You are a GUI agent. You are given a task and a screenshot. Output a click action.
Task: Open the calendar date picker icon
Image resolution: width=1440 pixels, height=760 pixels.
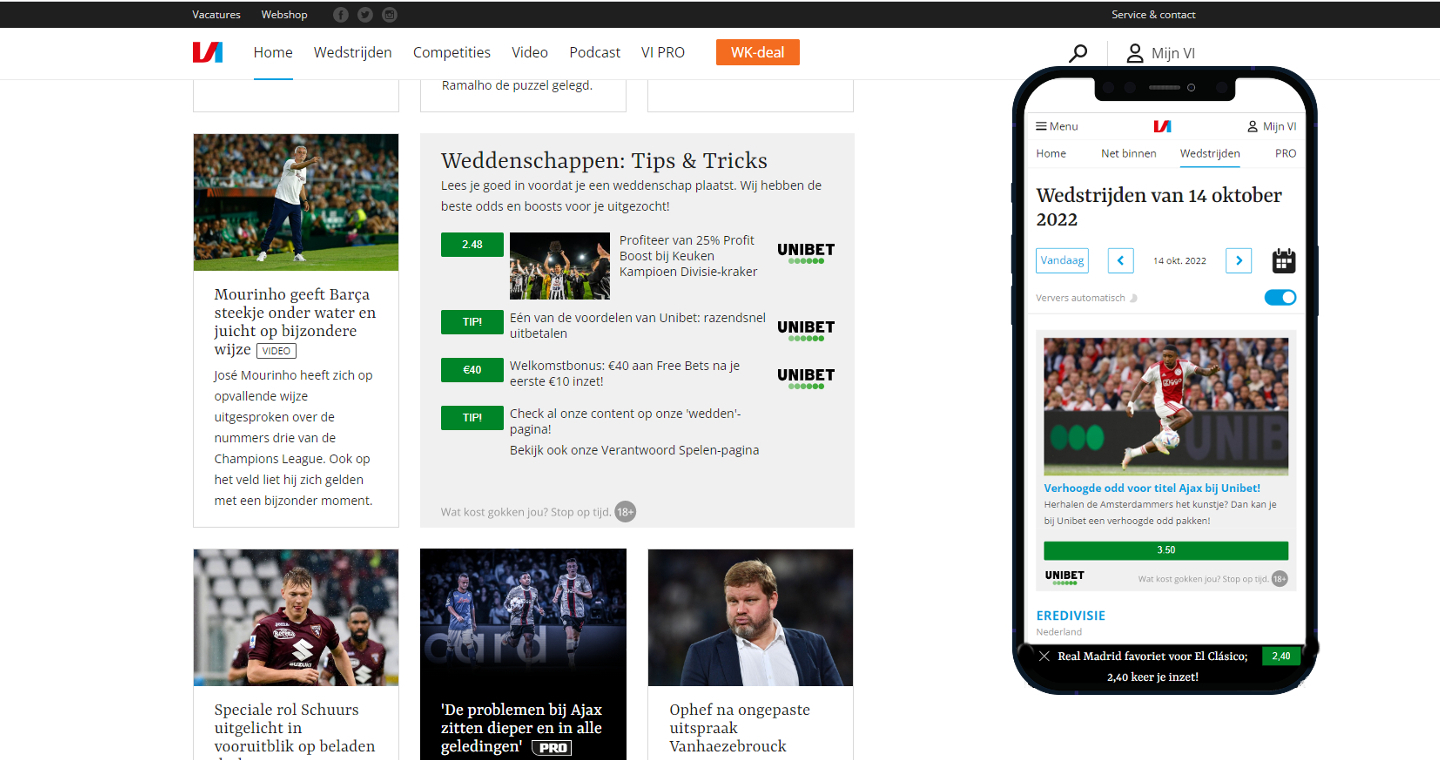coord(1283,261)
